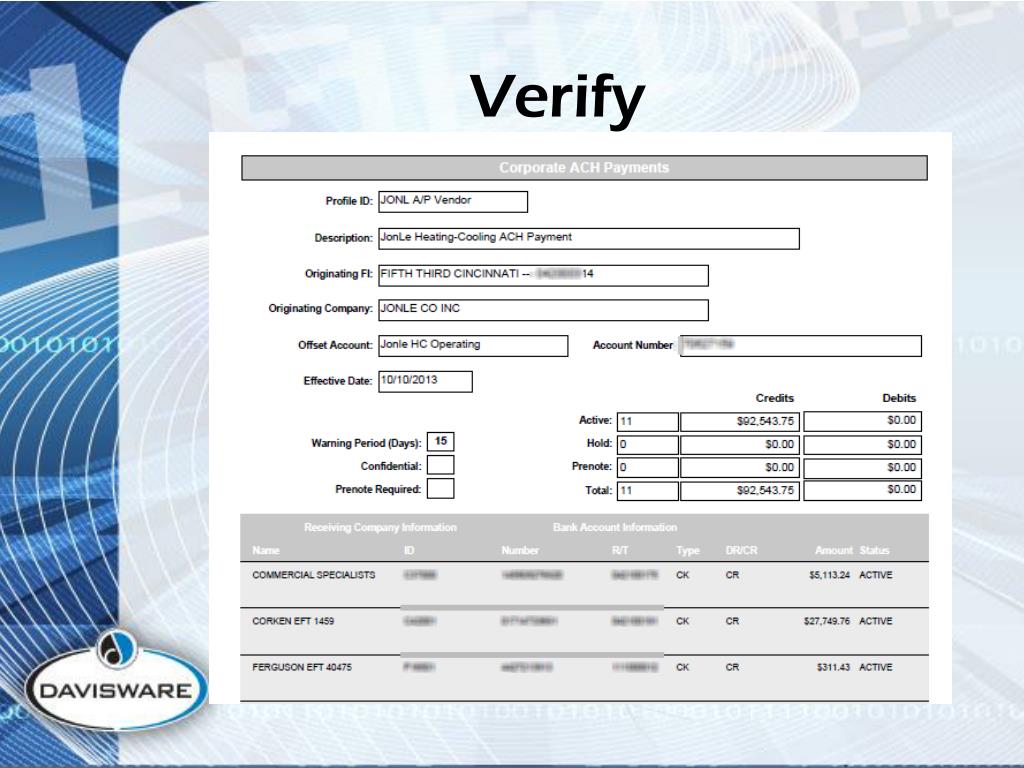Click the Hold debits amount field
The width and height of the screenshot is (1024, 768).
[862, 445]
